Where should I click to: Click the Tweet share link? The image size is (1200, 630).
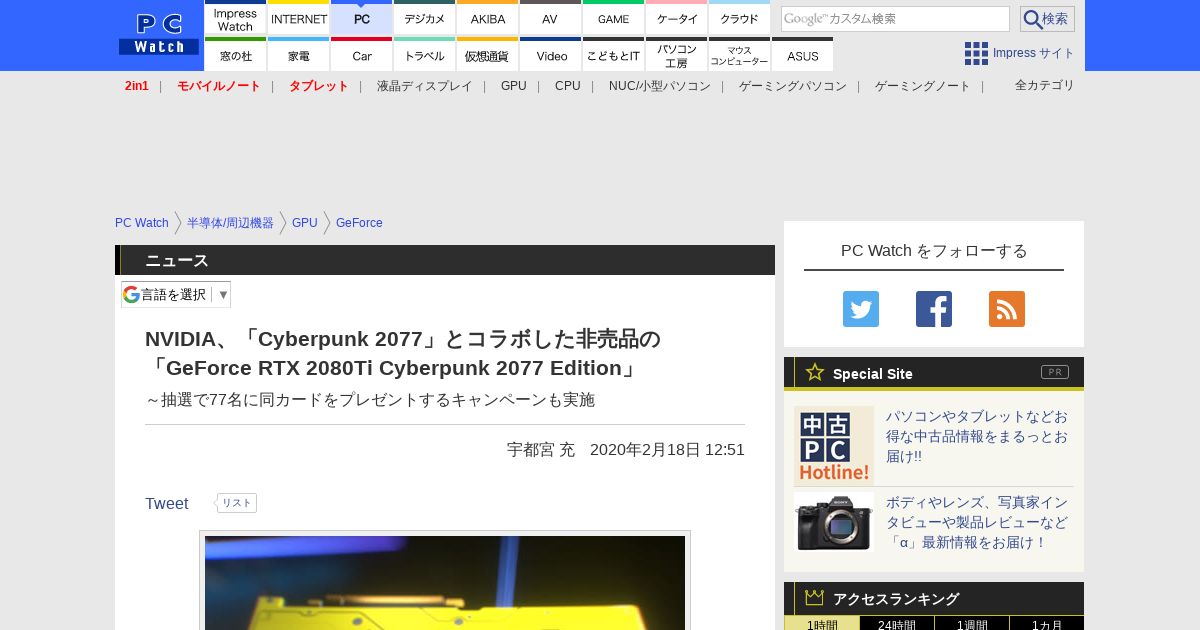click(x=167, y=503)
